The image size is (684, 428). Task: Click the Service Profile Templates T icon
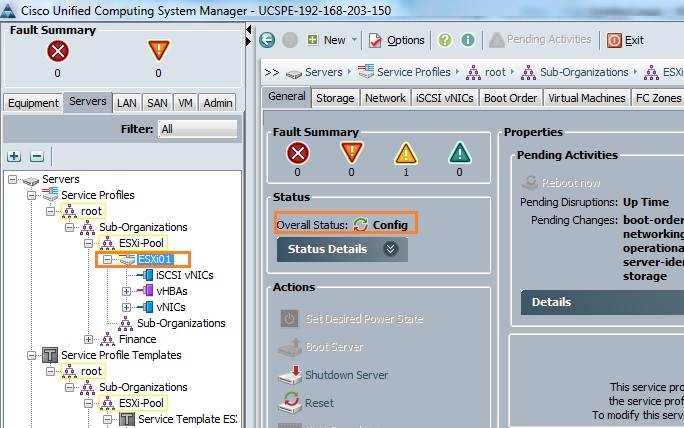[50, 355]
